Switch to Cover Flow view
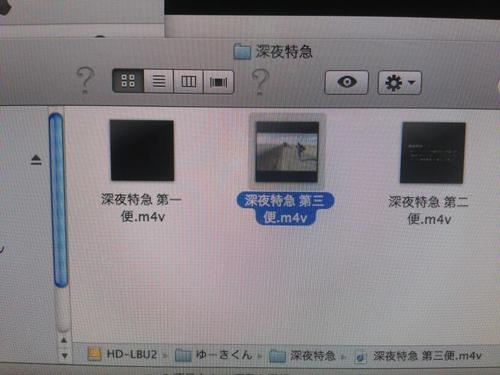This screenshot has width=500, height=375. pyautogui.click(x=219, y=82)
